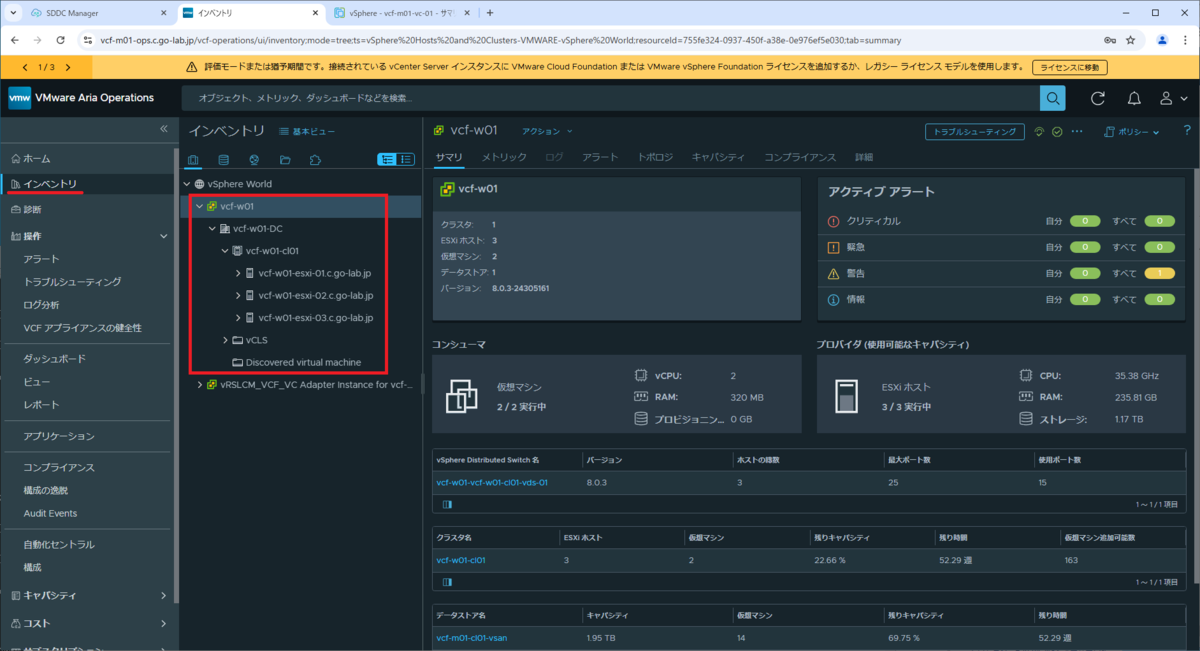Open the ポリシー dropdown
The image size is (1200, 651).
(x=1131, y=131)
